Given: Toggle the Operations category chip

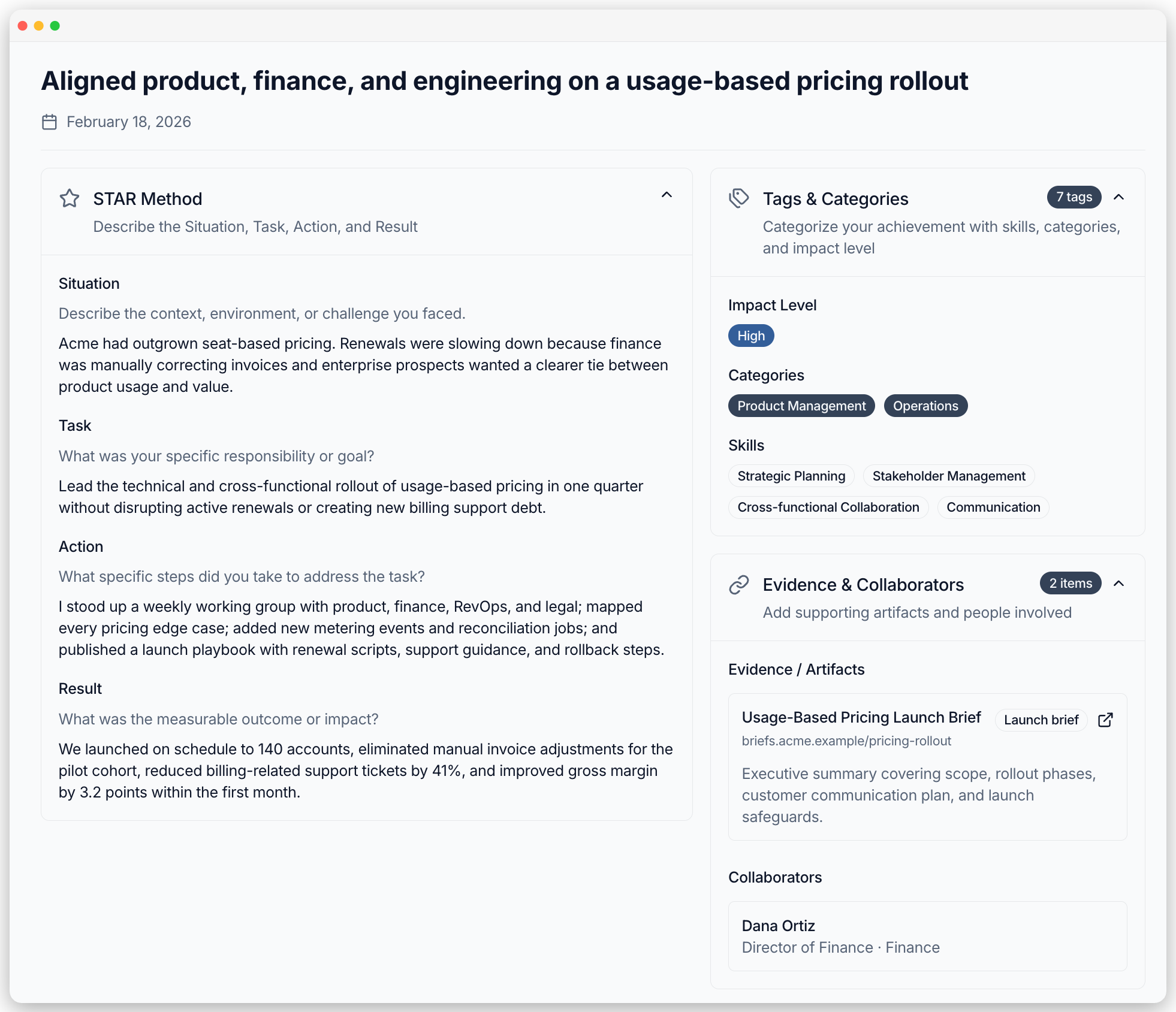Looking at the screenshot, I should coord(925,406).
